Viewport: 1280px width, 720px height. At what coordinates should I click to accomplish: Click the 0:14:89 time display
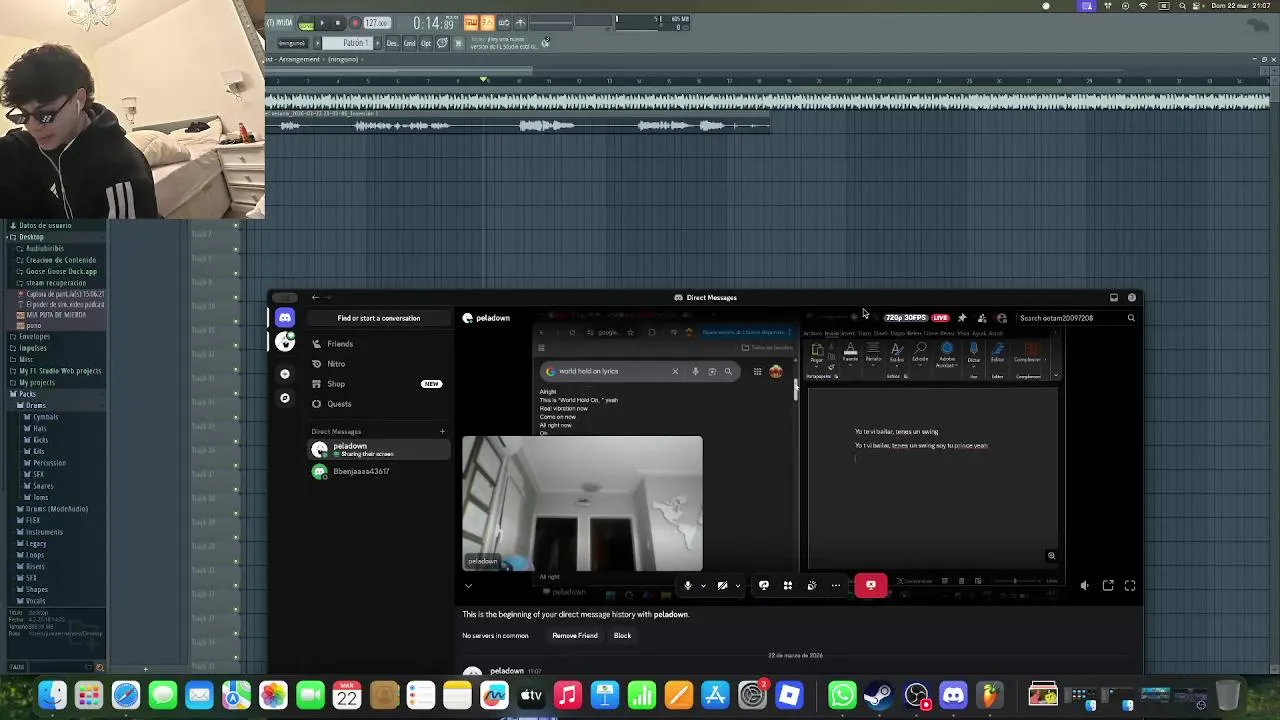434,23
